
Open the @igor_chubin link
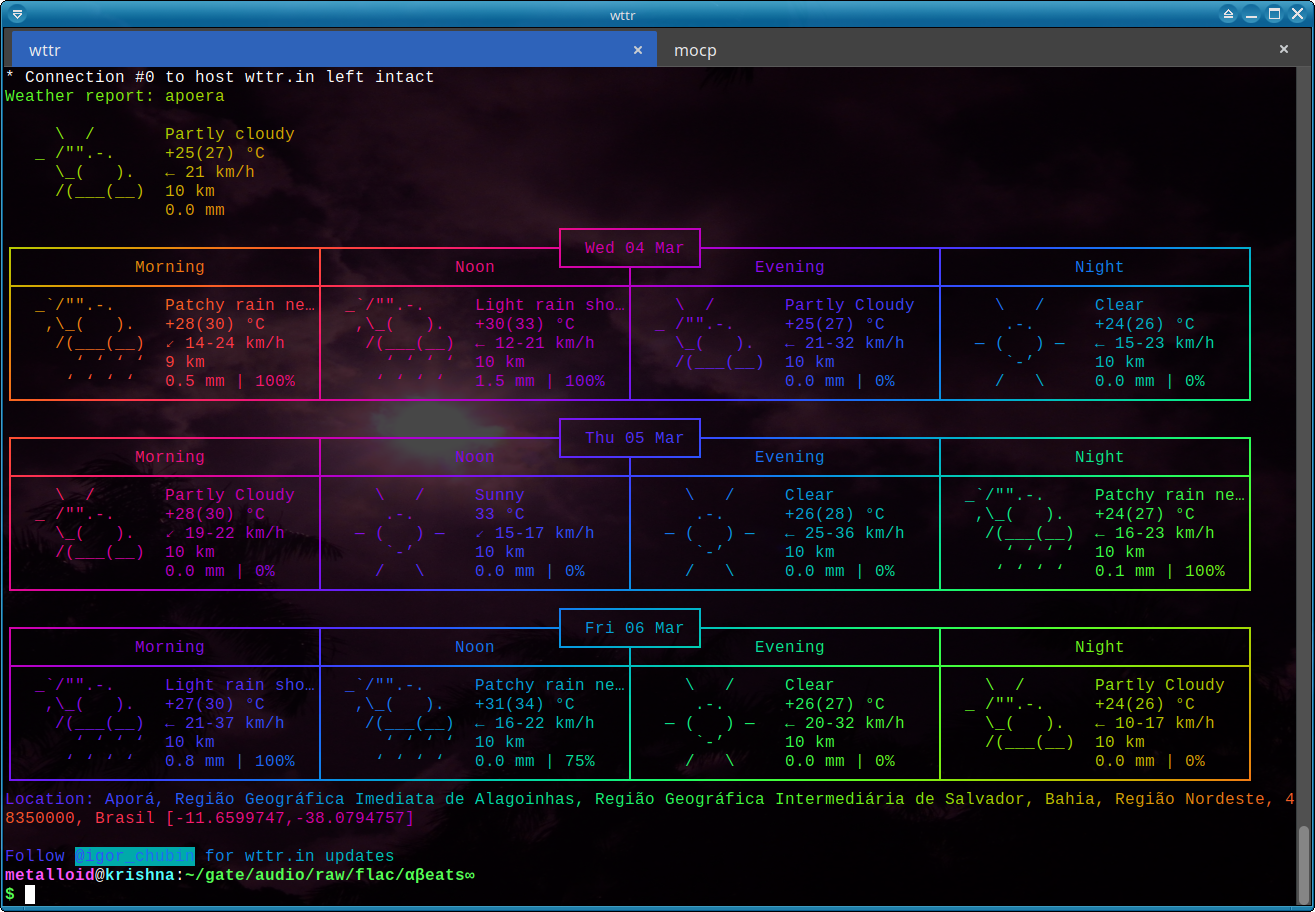[135, 856]
